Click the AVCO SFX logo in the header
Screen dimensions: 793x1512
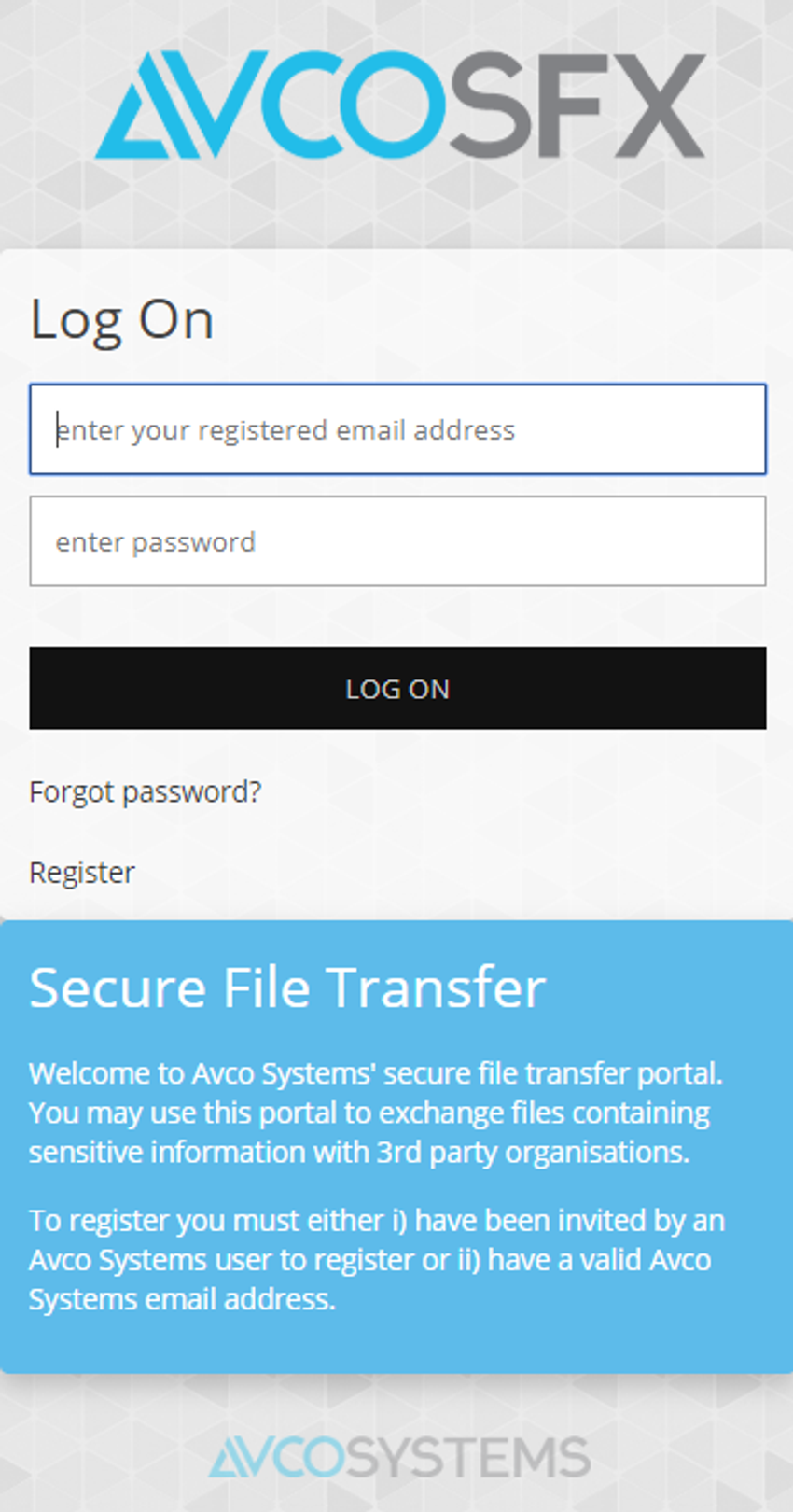400,105
